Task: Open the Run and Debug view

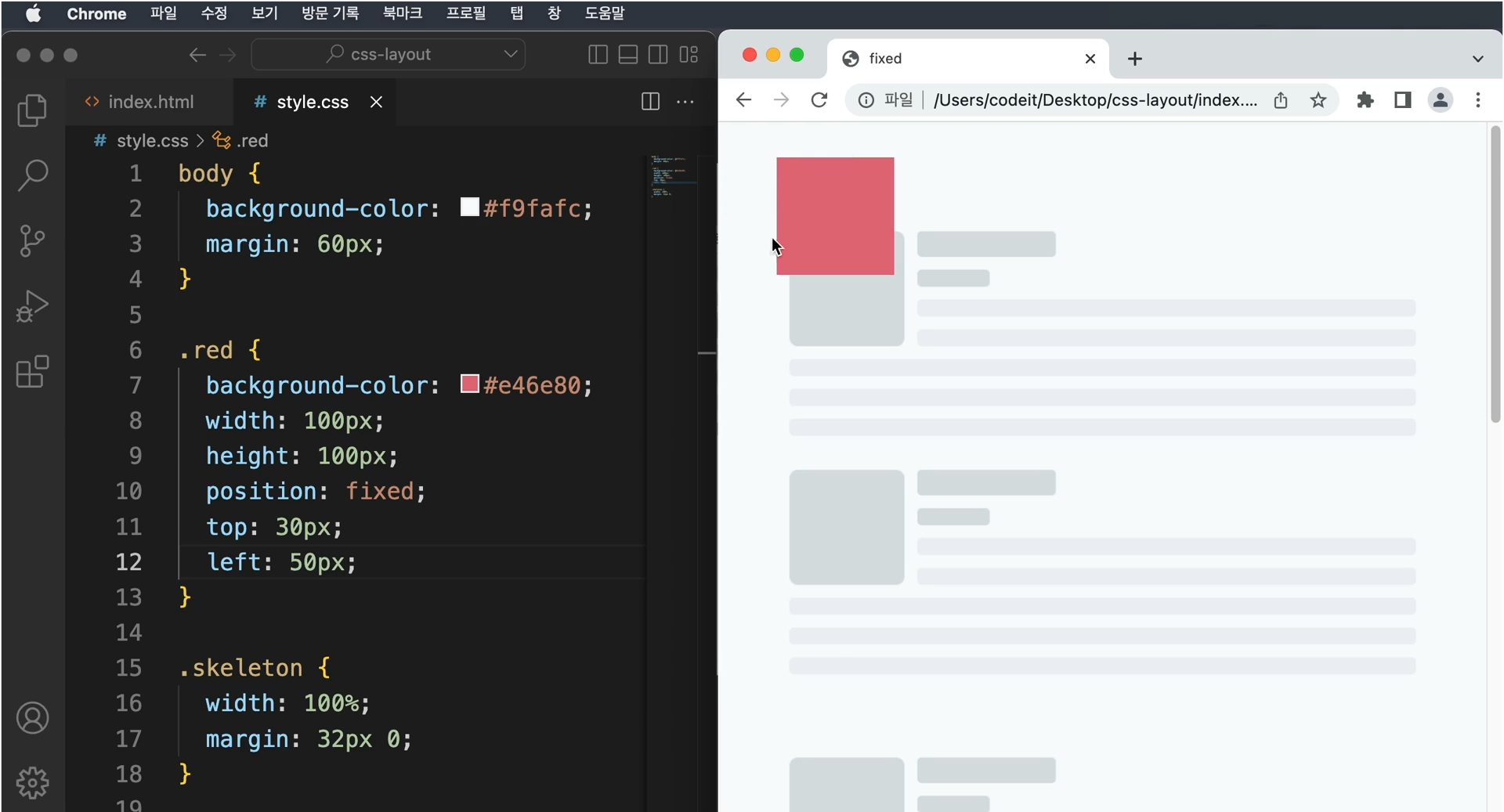Action: pos(32,306)
